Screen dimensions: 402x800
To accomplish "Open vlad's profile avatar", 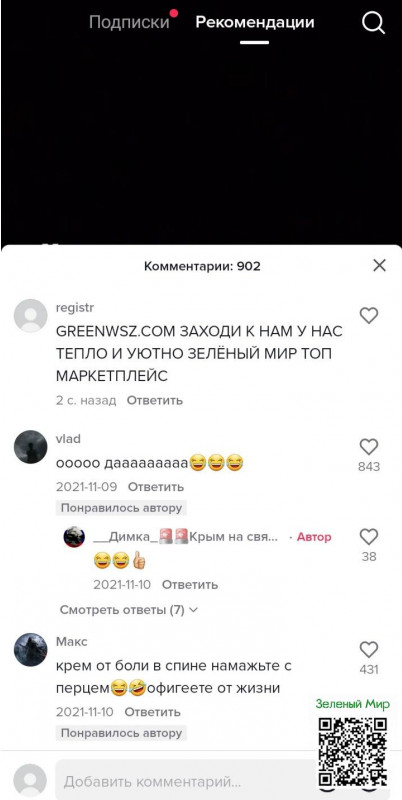I will (x=31, y=447).
